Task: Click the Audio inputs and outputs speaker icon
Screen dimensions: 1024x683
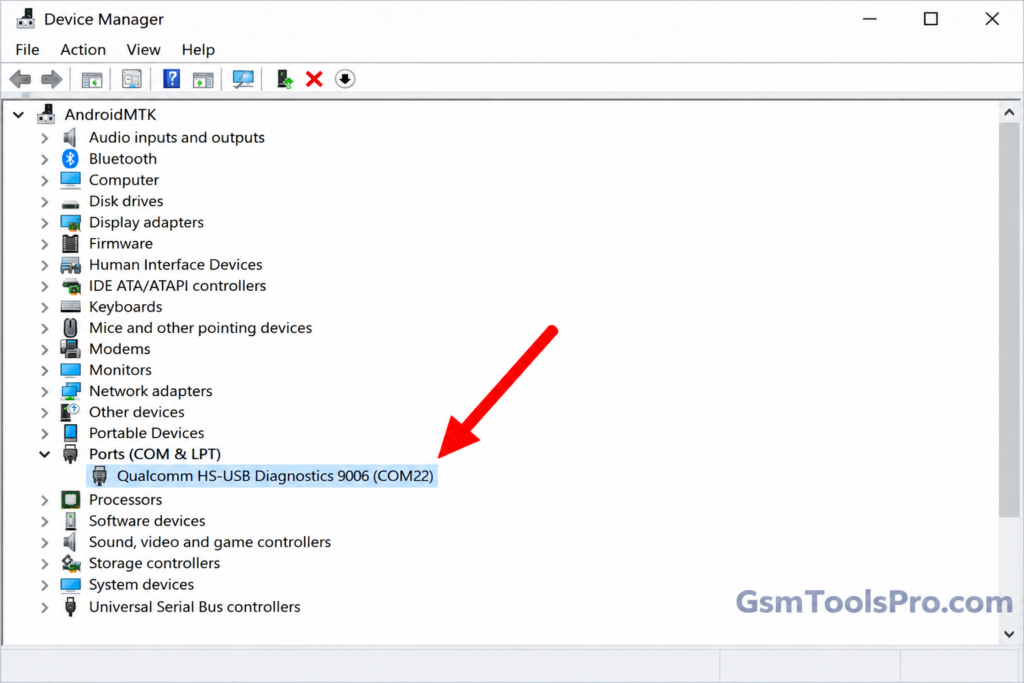Action: (70, 137)
